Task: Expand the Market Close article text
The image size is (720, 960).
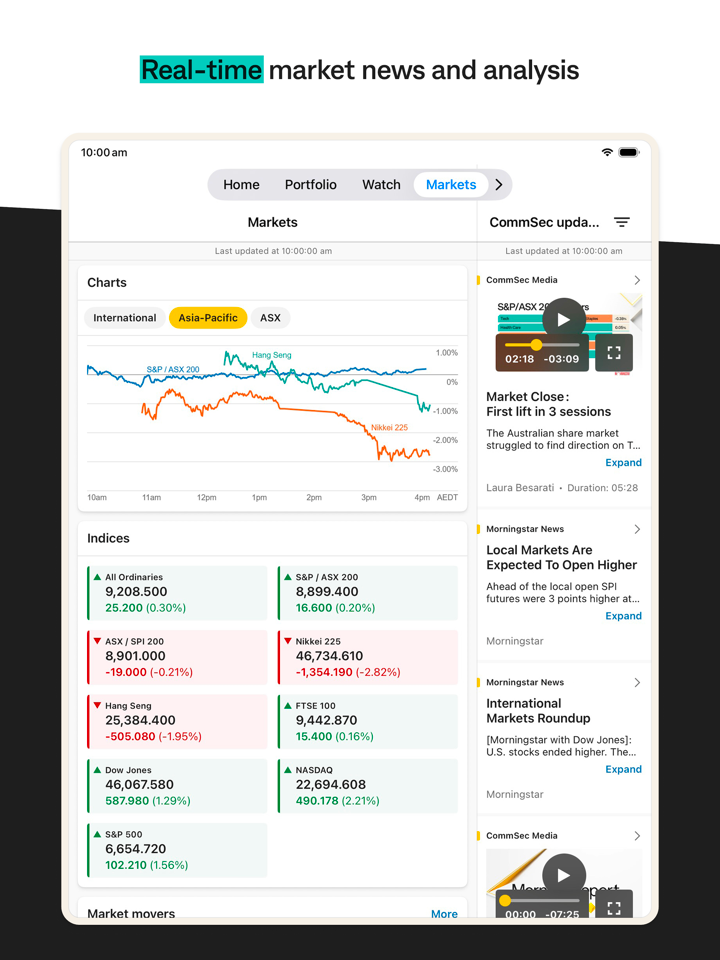Action: coord(623,463)
